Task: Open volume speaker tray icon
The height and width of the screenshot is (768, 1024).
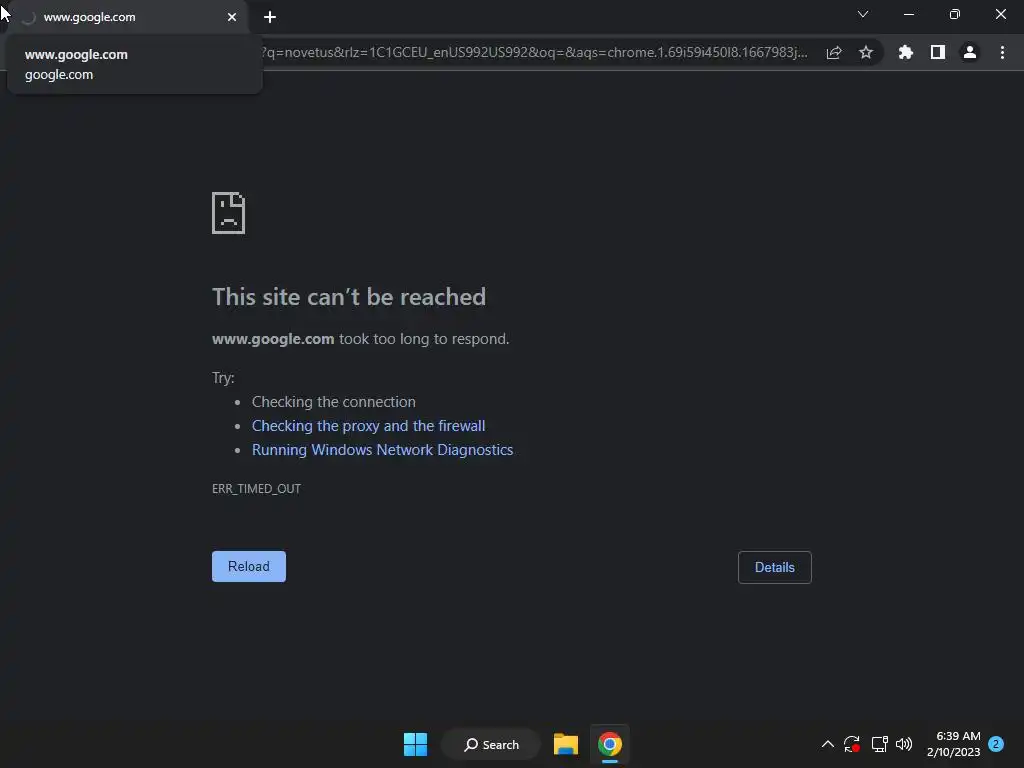Action: point(904,744)
